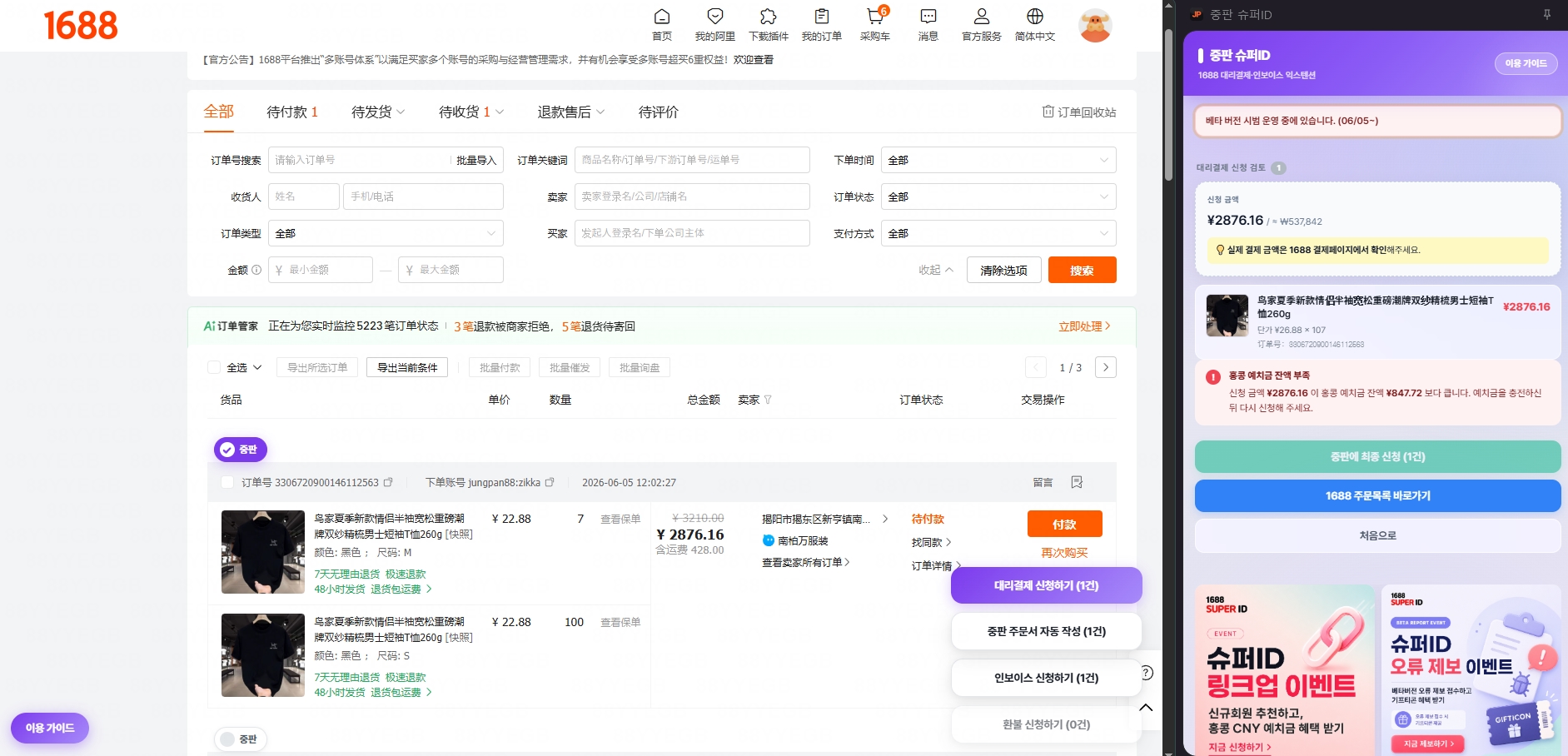Open 官方服务 person icon
This screenshot has height=756, width=1568.
982,17
